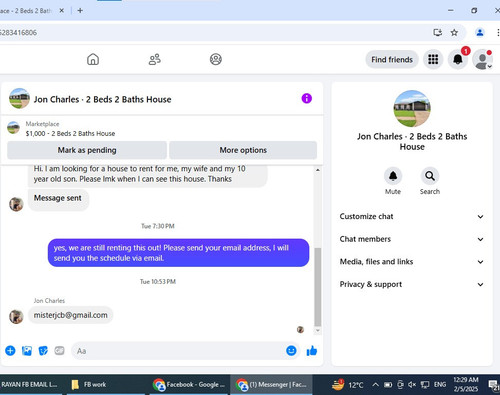Click the 'Tue 10:53 PM' timestamp
This screenshot has width=500, height=395.
pyautogui.click(x=158, y=282)
